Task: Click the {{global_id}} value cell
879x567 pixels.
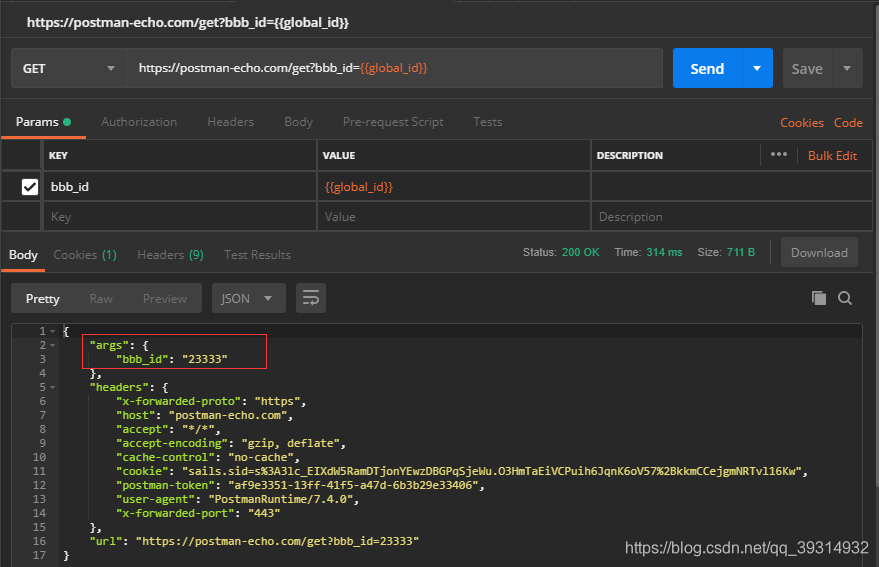Action: 454,187
